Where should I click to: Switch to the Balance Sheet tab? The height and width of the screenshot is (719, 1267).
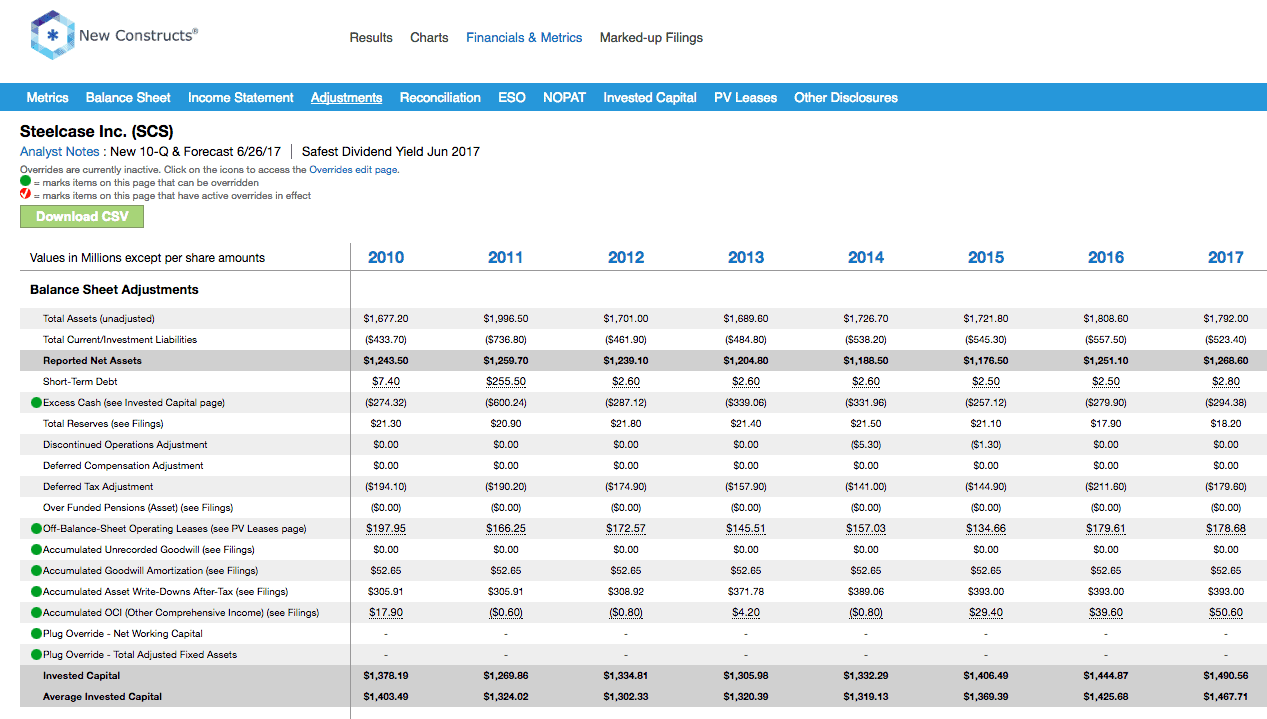[x=128, y=98]
